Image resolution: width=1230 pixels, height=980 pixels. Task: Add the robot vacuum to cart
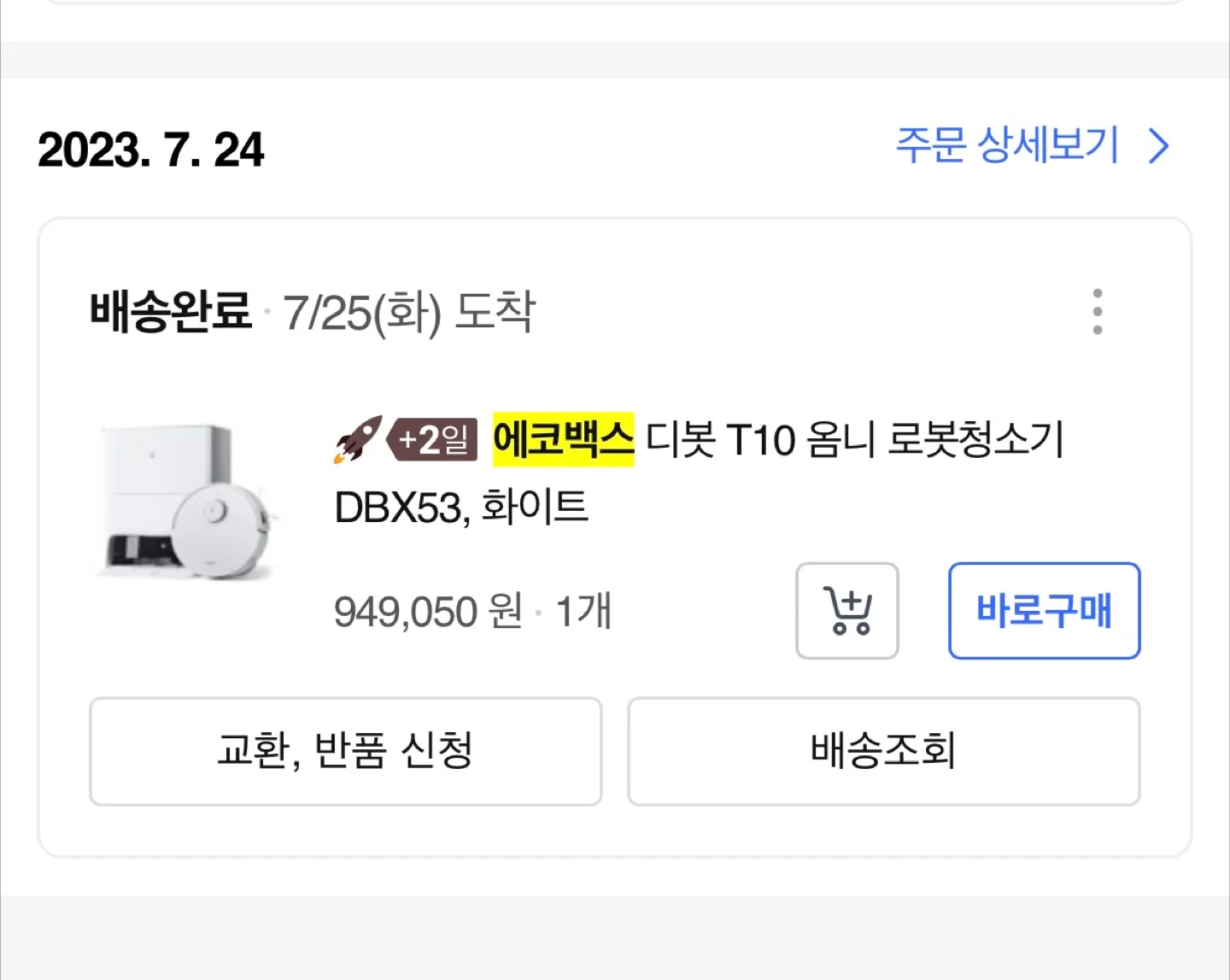coord(847,611)
